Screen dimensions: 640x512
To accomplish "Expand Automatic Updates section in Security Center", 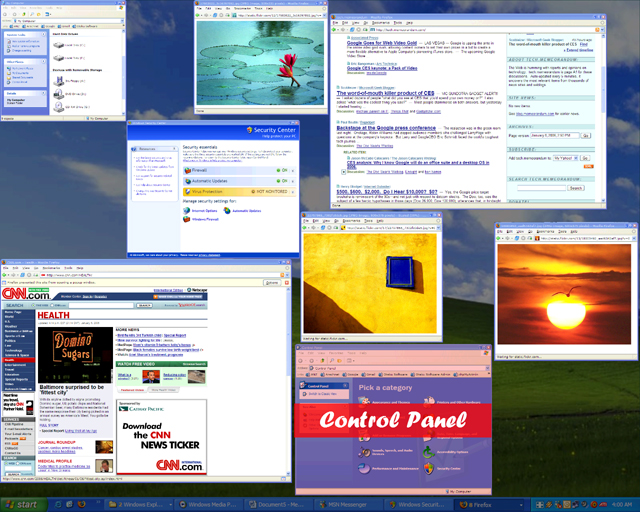I will [x=293, y=181].
